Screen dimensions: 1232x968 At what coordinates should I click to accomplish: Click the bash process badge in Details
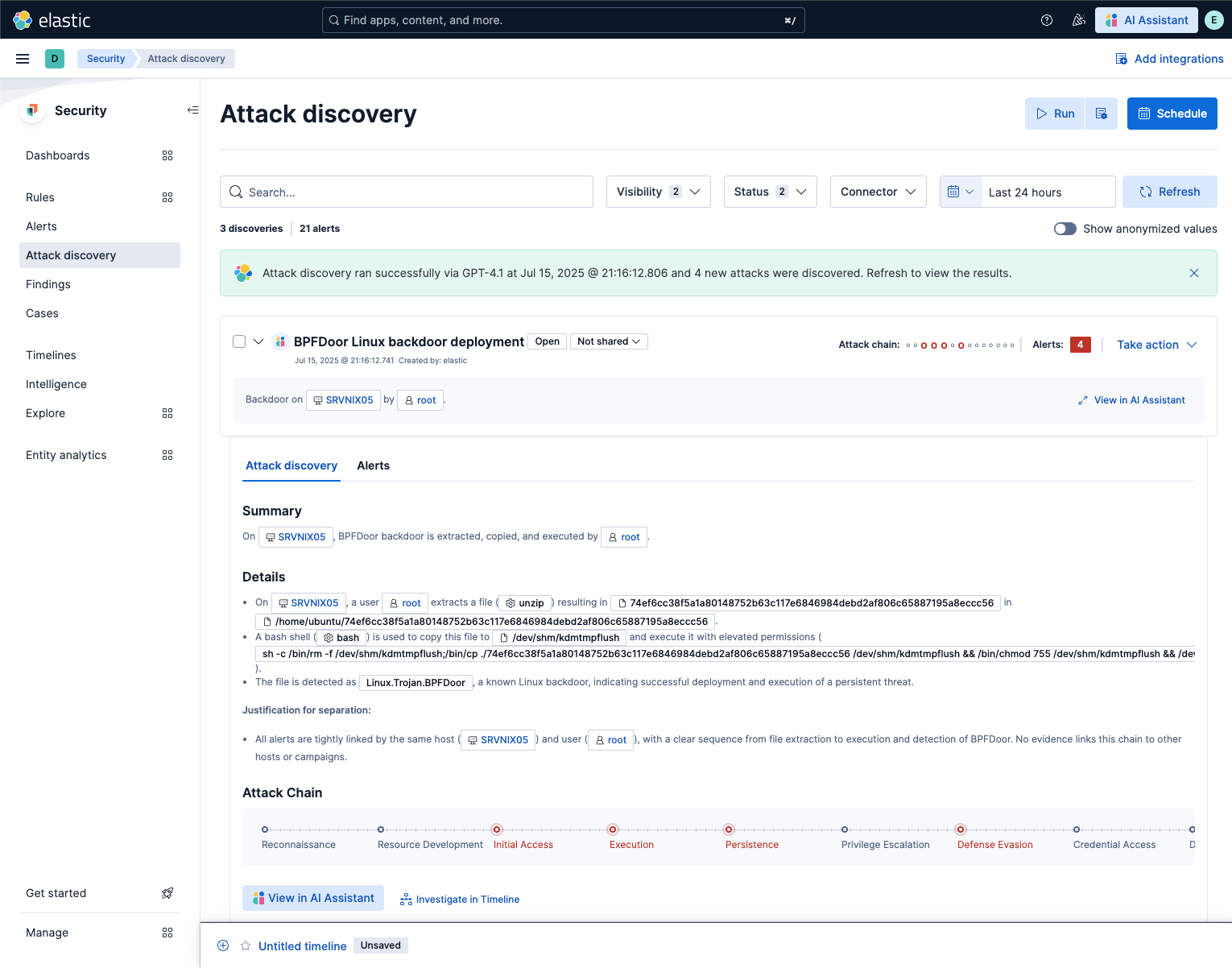click(341, 638)
